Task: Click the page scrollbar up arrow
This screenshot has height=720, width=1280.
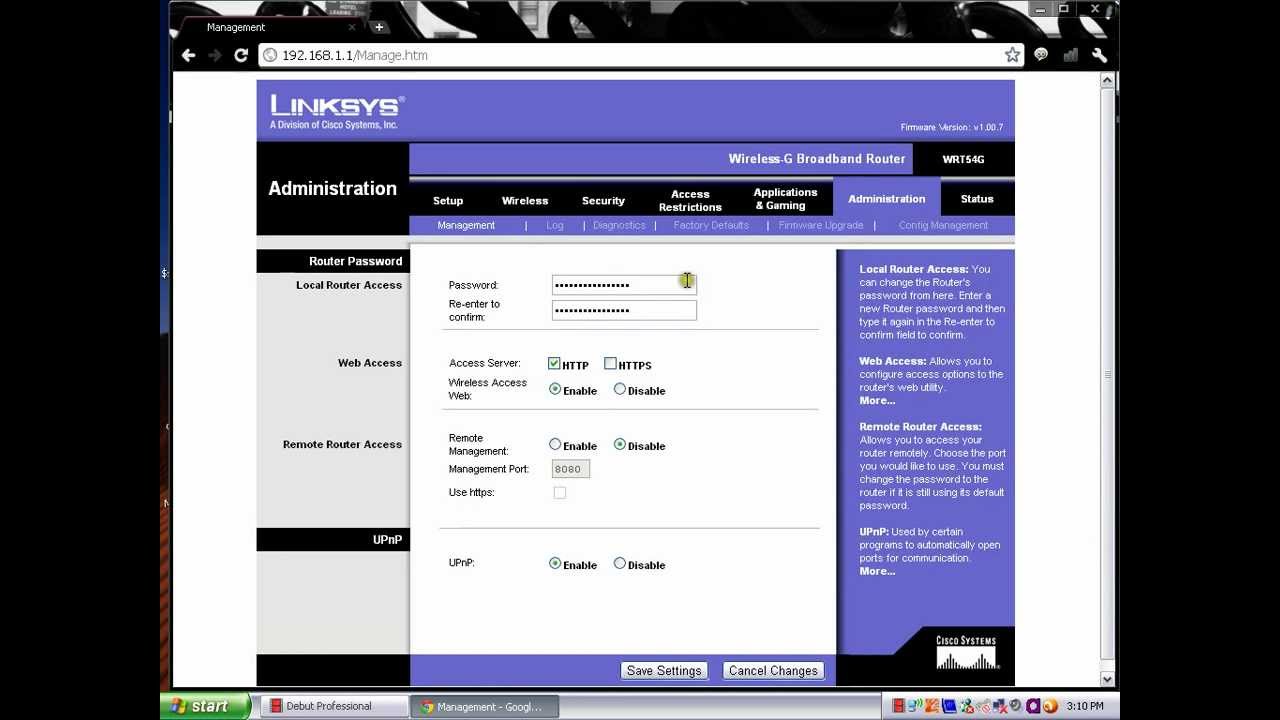Action: click(x=1107, y=81)
